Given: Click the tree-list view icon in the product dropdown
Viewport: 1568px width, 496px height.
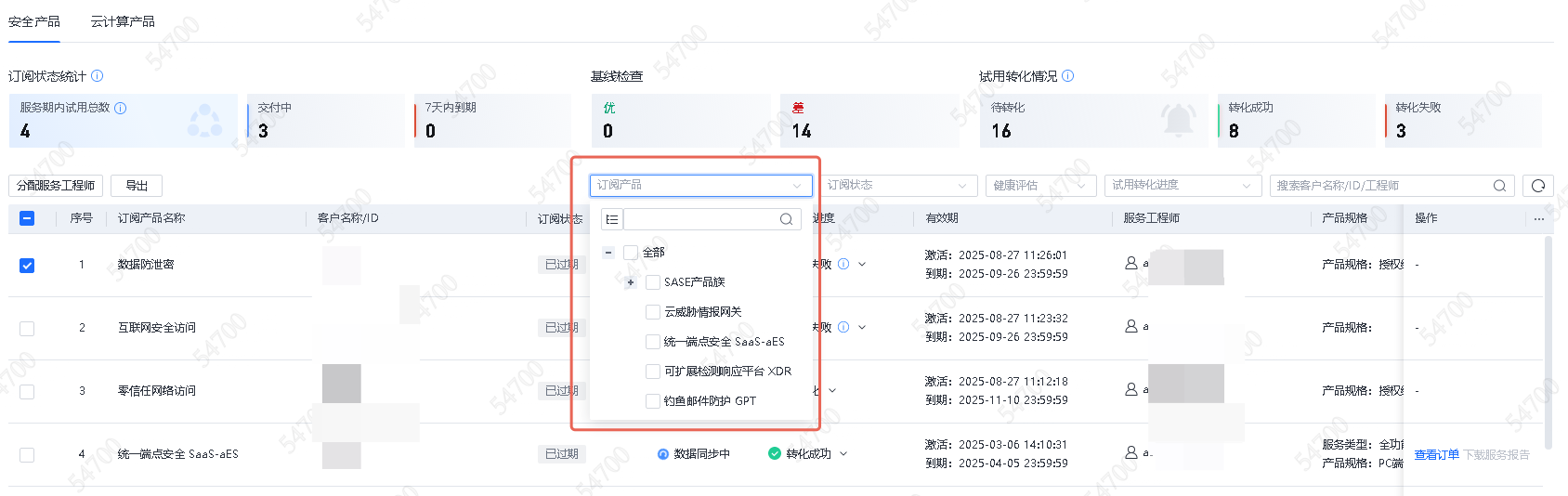Looking at the screenshot, I should [611, 219].
